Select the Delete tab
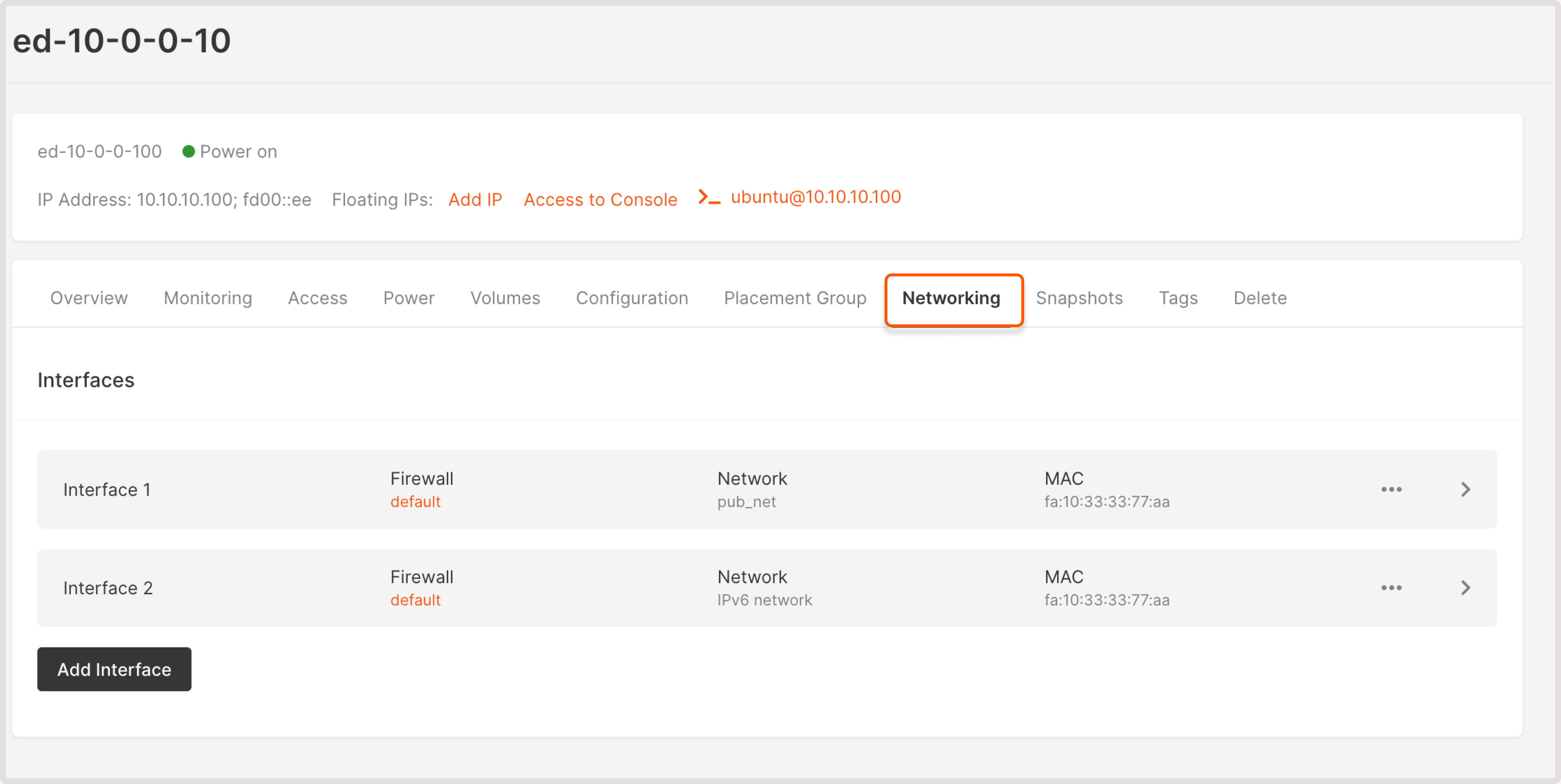Screen dimensions: 1561x784 (x=1260, y=297)
